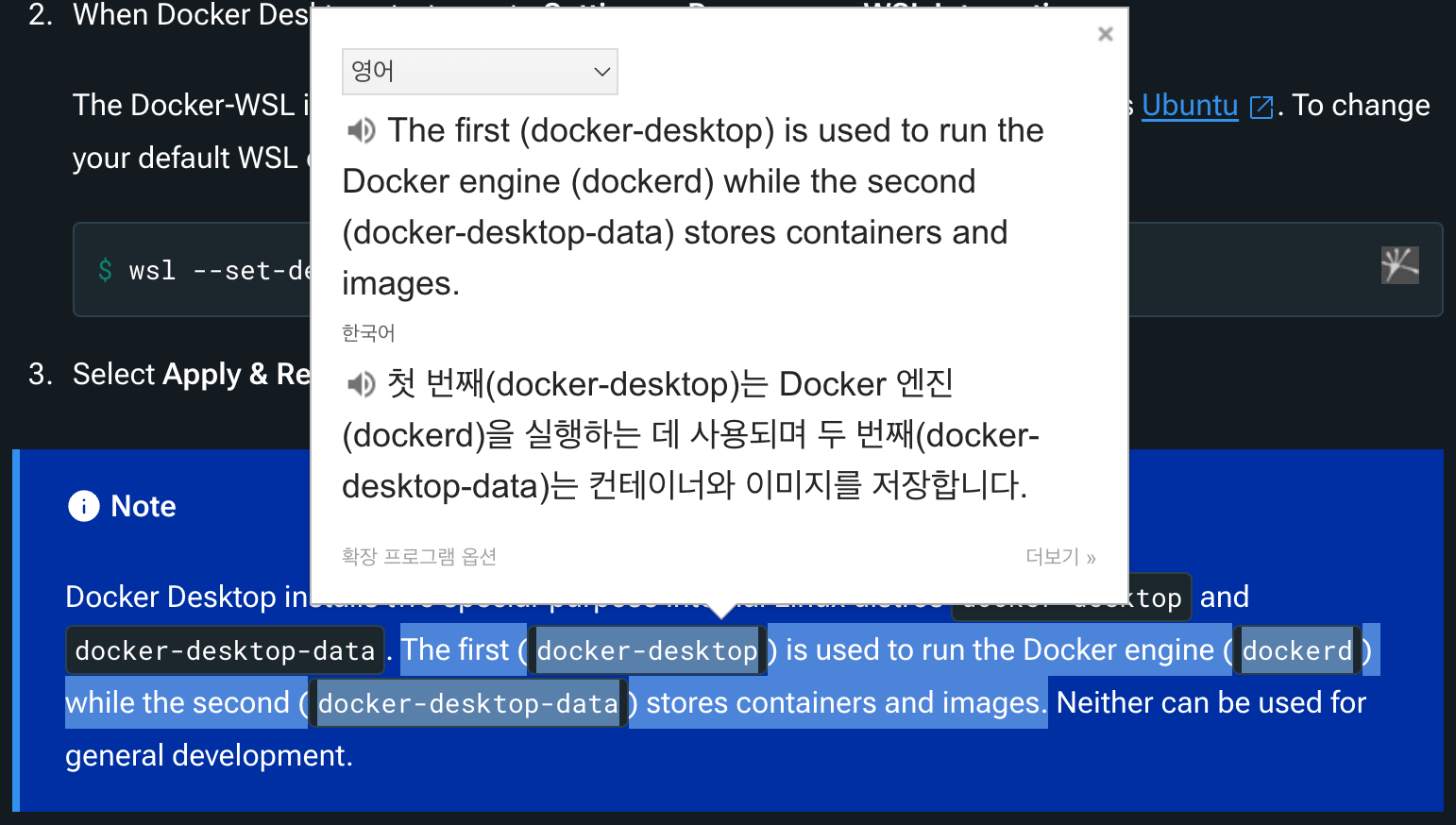Screen dimensions: 1456x825
Task: Click the Note info icon
Action: pos(84,506)
